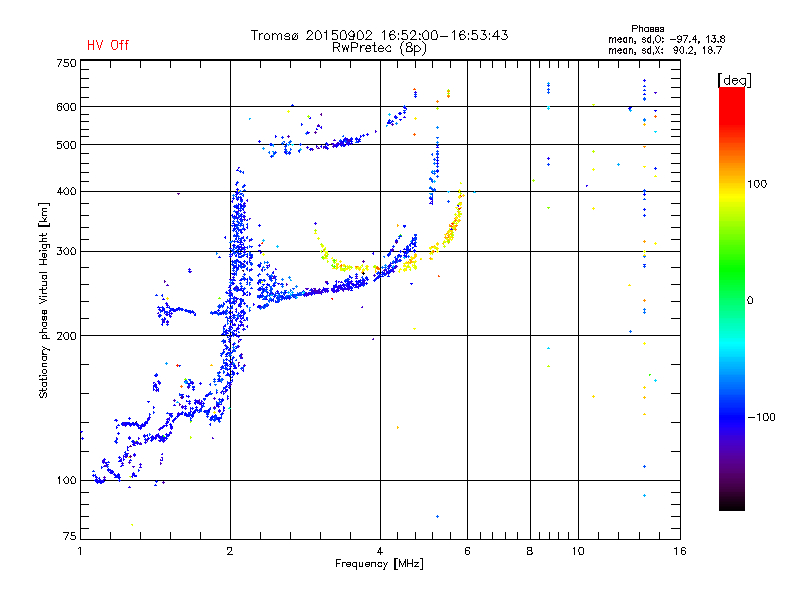This screenshot has width=800, height=600.
Task: Click the red 'HV Off' status label
Action: click(108, 45)
